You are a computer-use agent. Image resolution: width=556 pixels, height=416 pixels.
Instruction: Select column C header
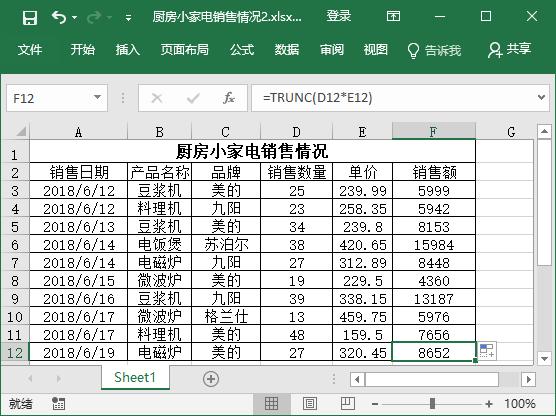(x=226, y=132)
